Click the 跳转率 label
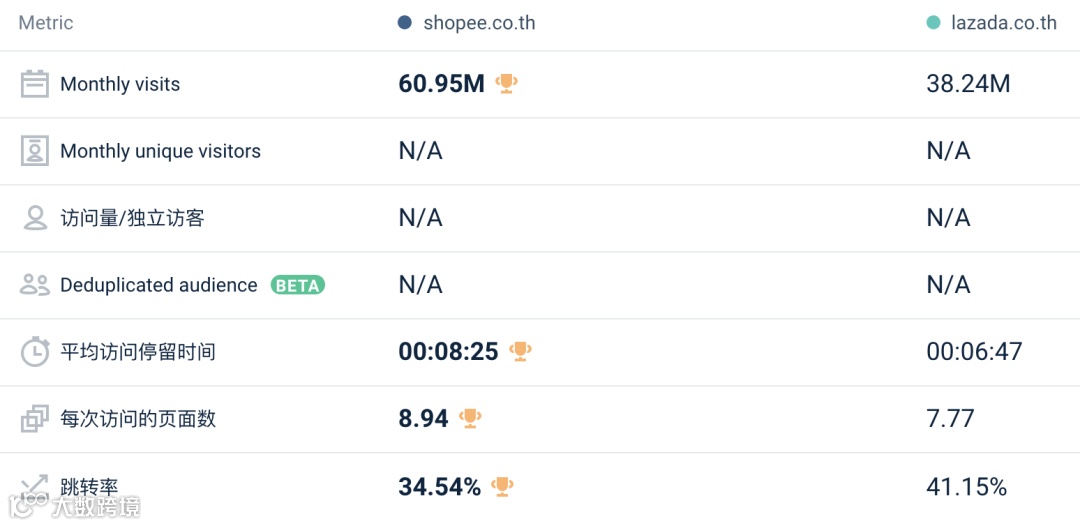The image size is (1080, 526). tap(90, 487)
